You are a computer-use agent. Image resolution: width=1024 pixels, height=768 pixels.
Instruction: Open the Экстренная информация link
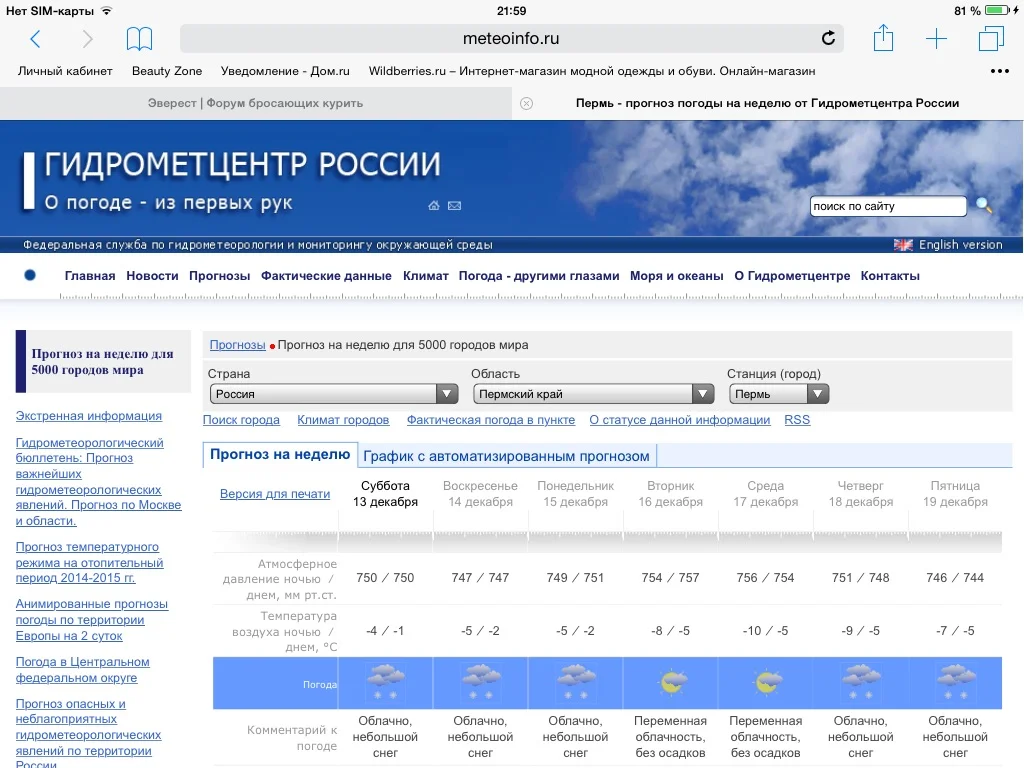coord(87,415)
